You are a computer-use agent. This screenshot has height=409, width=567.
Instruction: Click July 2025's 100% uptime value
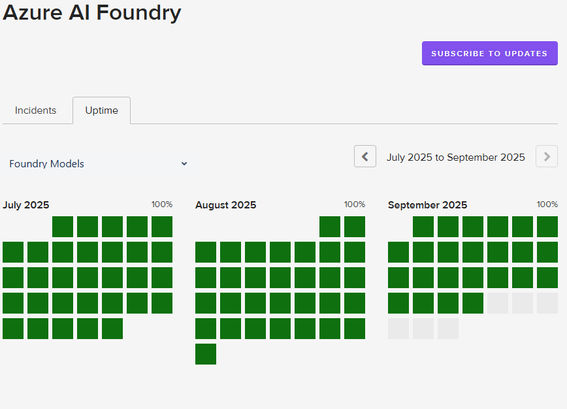tap(162, 204)
